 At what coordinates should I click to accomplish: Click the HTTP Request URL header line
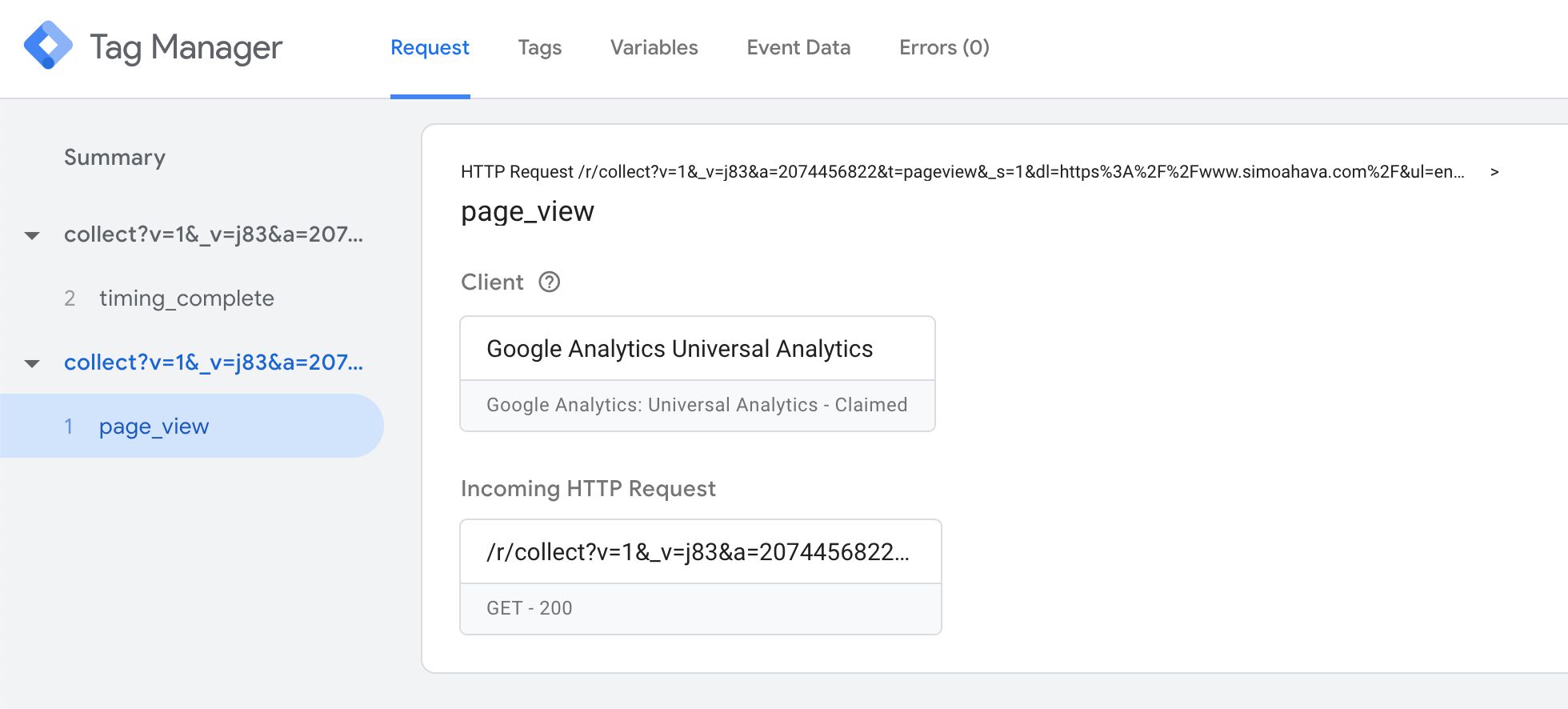point(962,172)
